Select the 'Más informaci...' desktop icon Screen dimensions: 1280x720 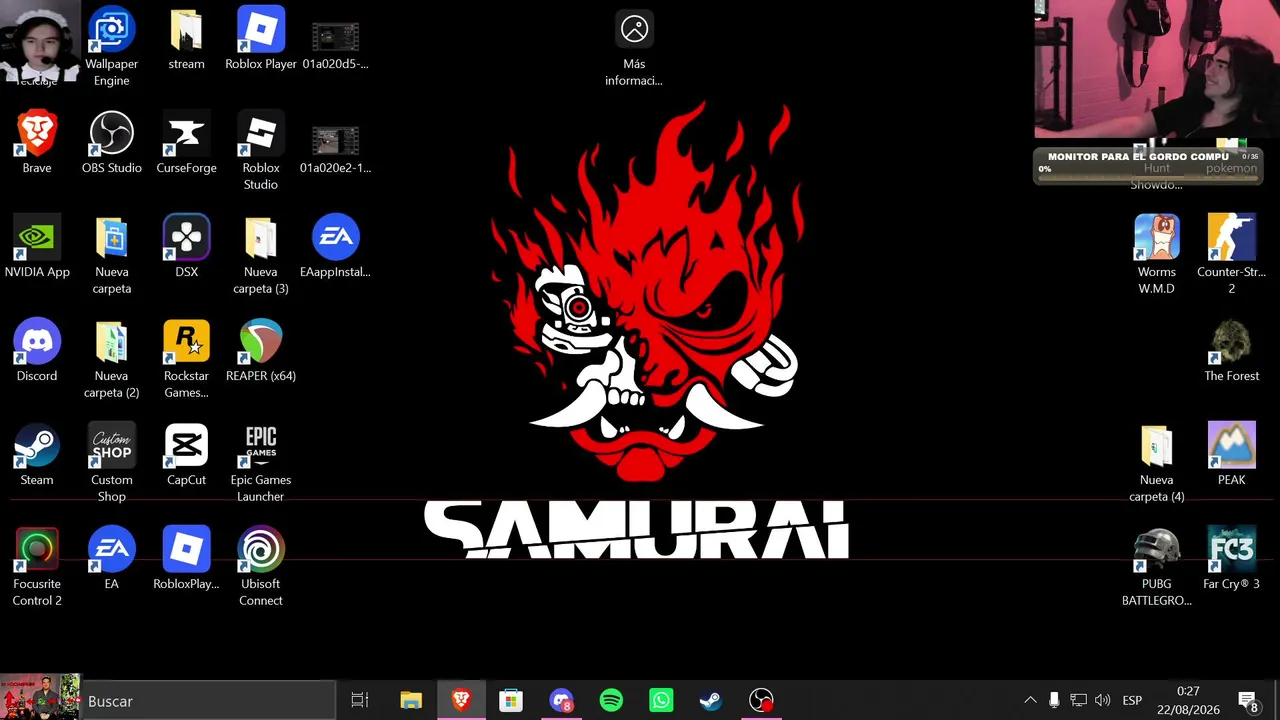coord(634,47)
